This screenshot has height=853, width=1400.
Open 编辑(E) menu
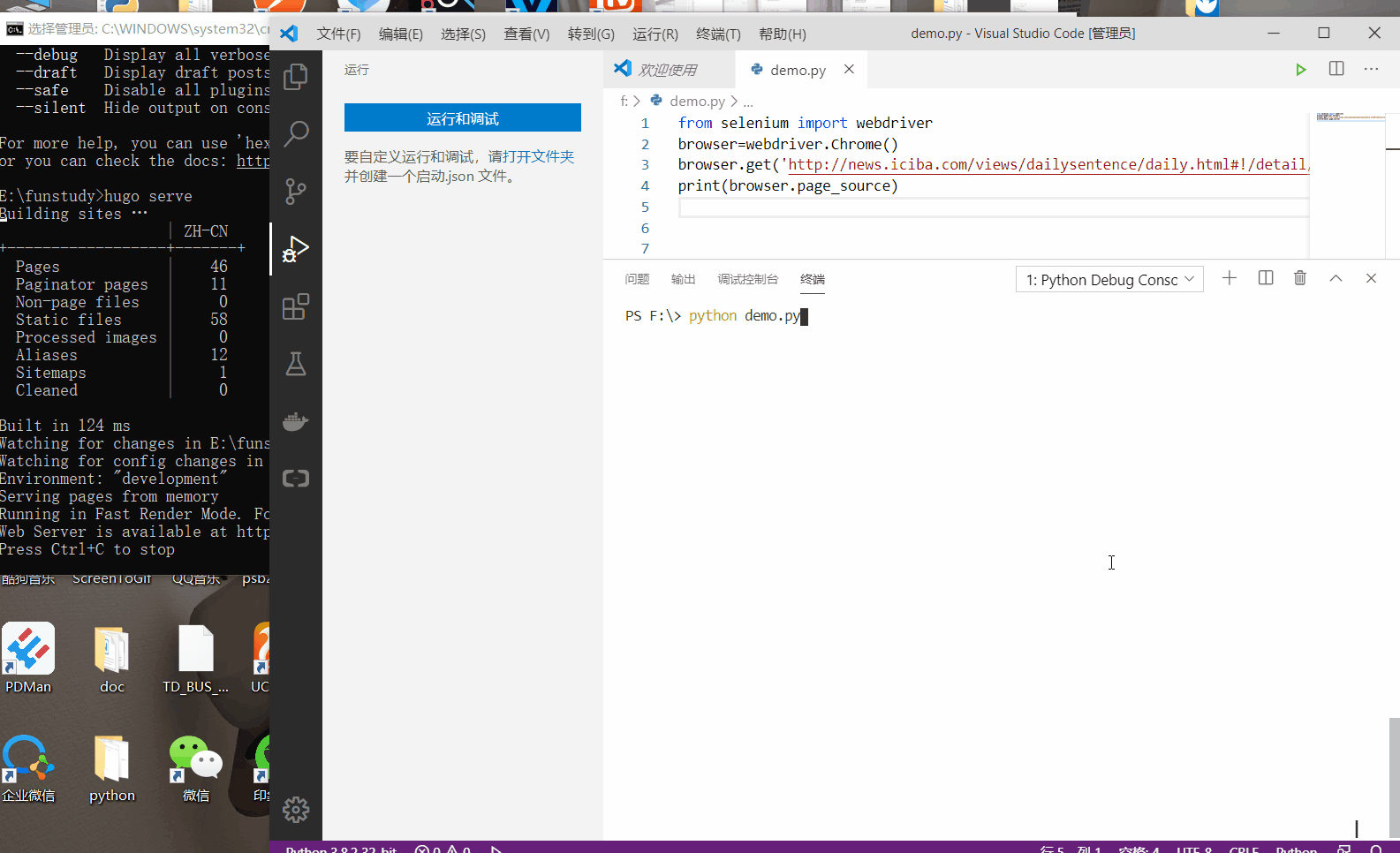click(x=401, y=34)
